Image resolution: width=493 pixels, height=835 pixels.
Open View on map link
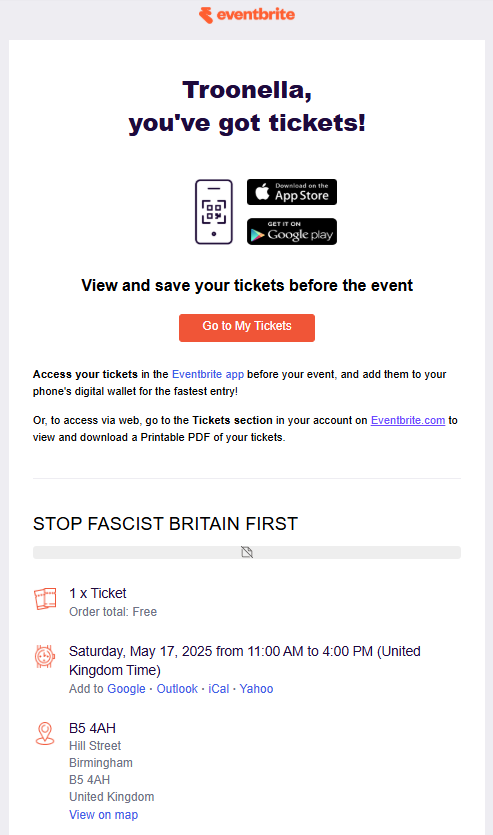tap(103, 815)
